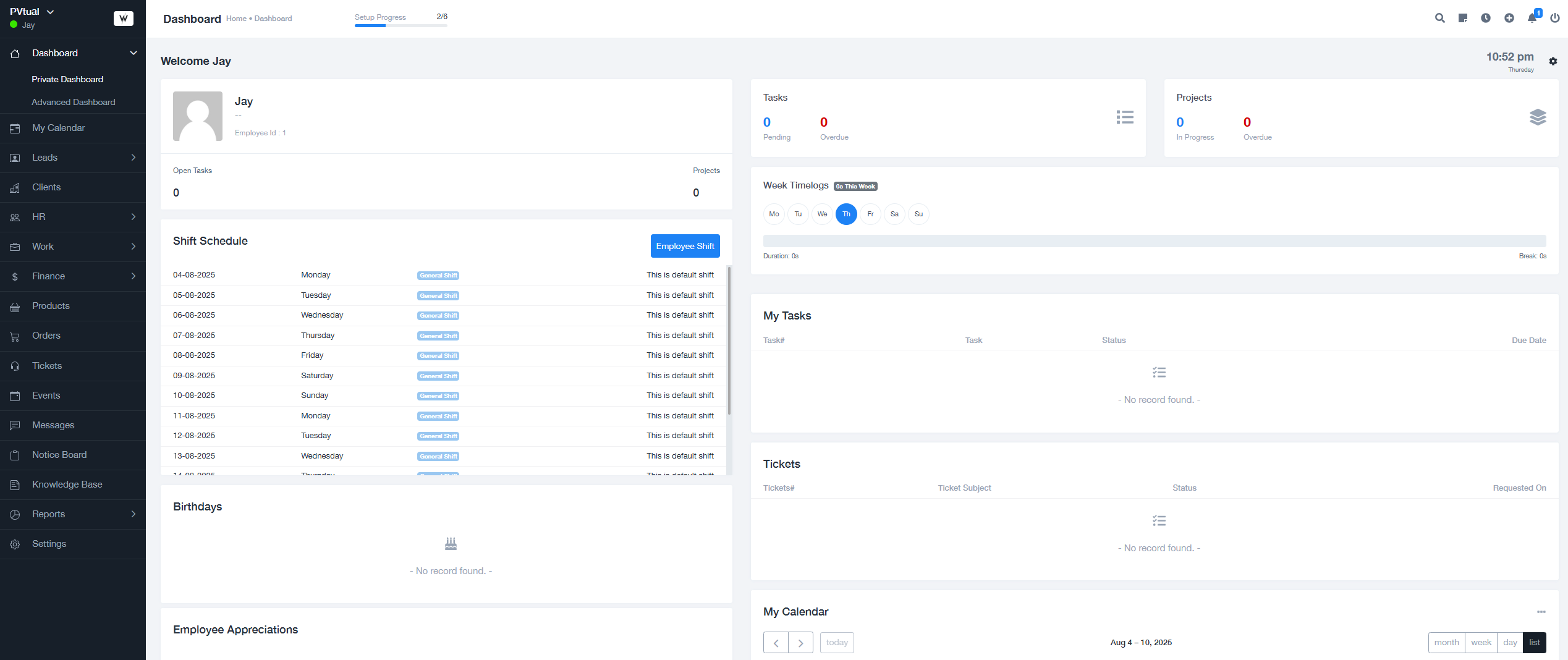Click the power logout icon
This screenshot has width=1568, height=660.
coord(1554,18)
